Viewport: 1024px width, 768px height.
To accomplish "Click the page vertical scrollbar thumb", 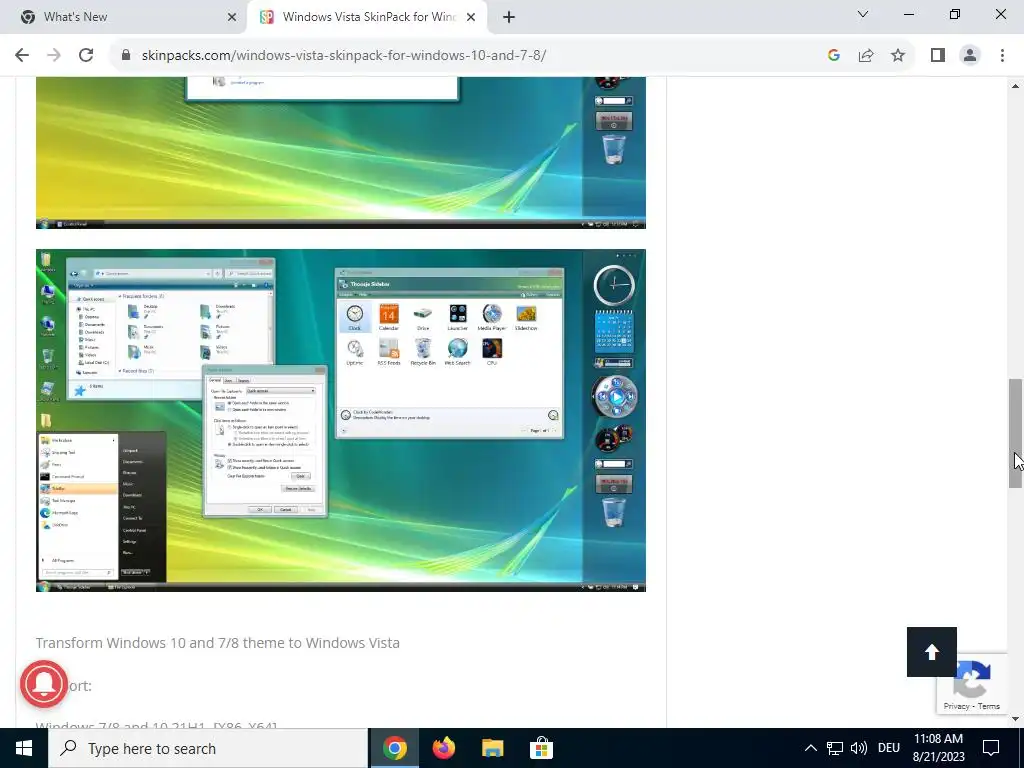I will tap(1016, 433).
